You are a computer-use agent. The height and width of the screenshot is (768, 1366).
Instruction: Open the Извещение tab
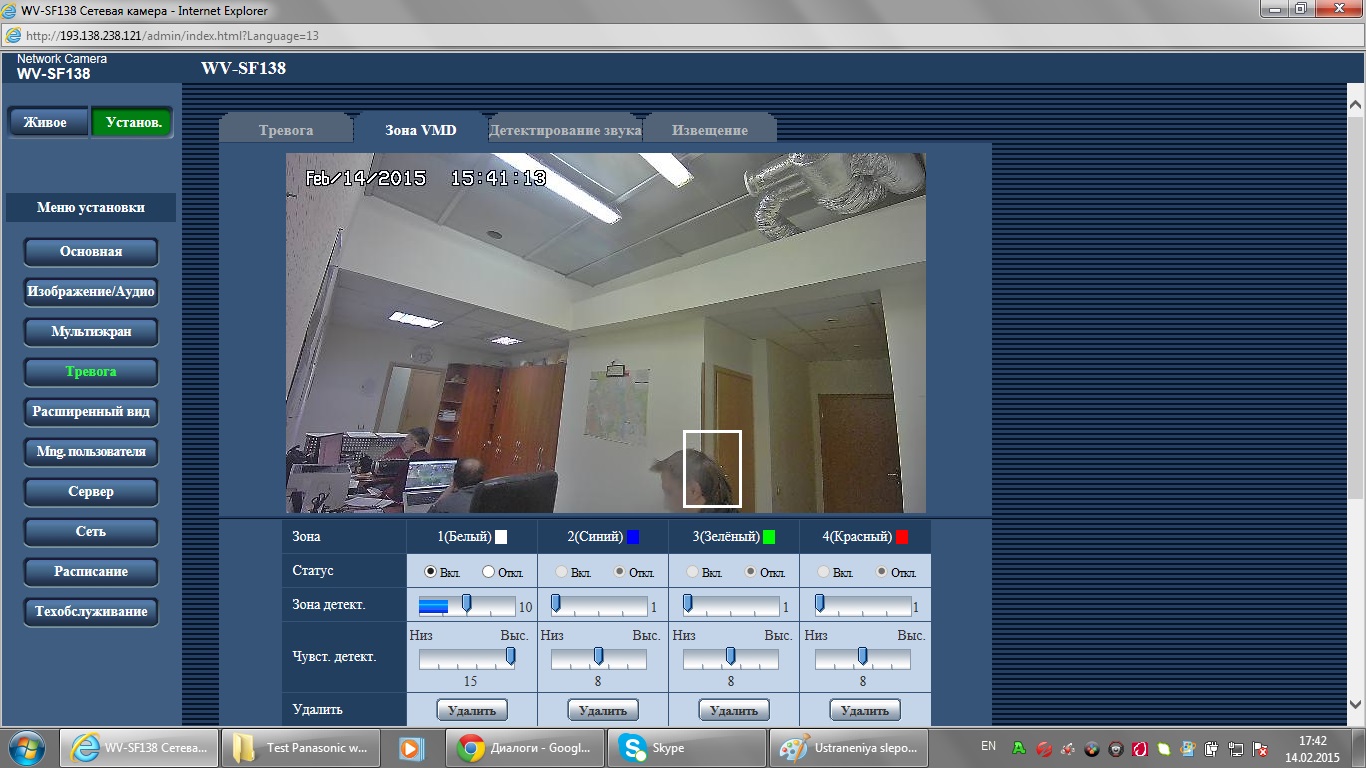click(x=710, y=130)
